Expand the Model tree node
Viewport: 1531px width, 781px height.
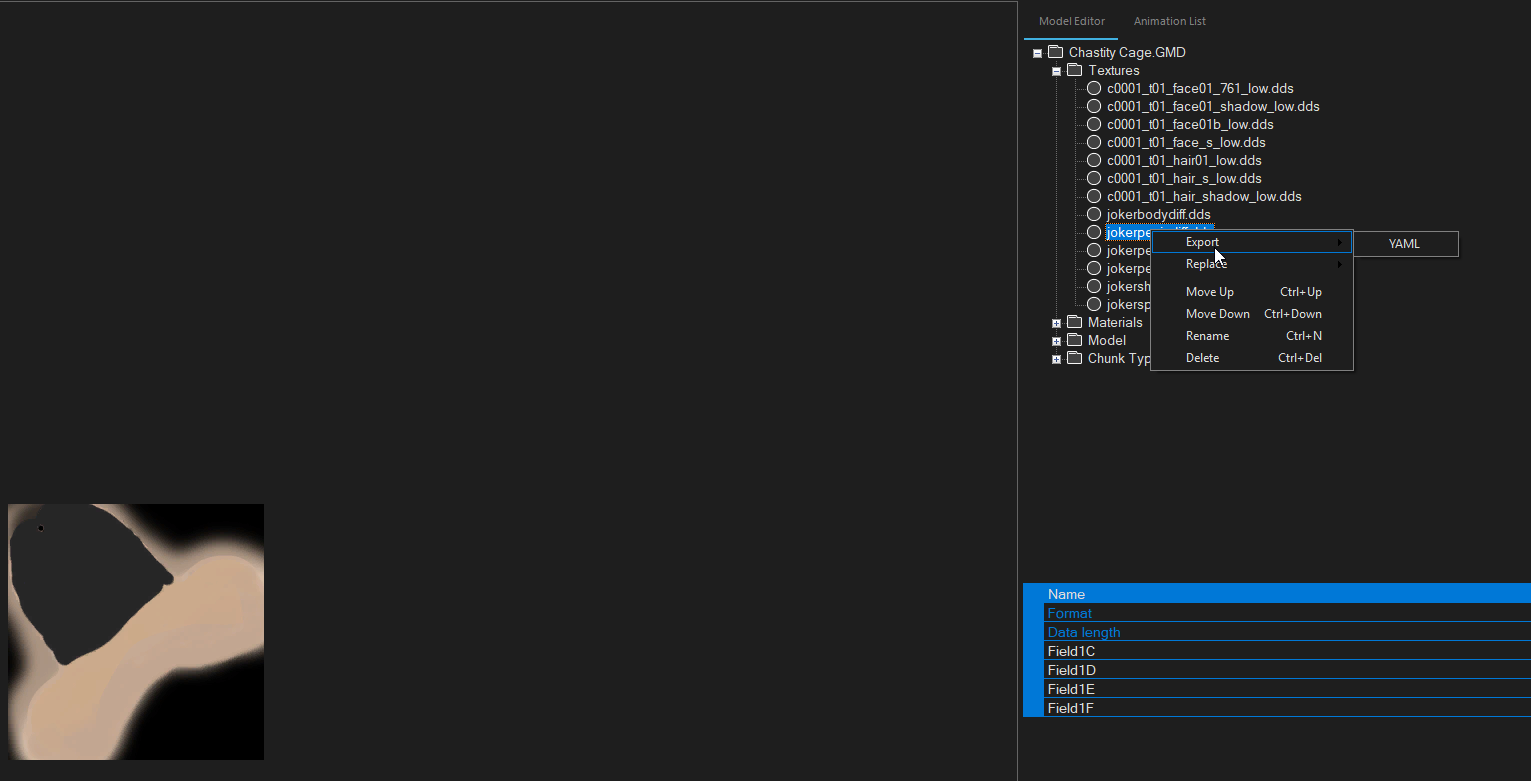click(x=1056, y=341)
